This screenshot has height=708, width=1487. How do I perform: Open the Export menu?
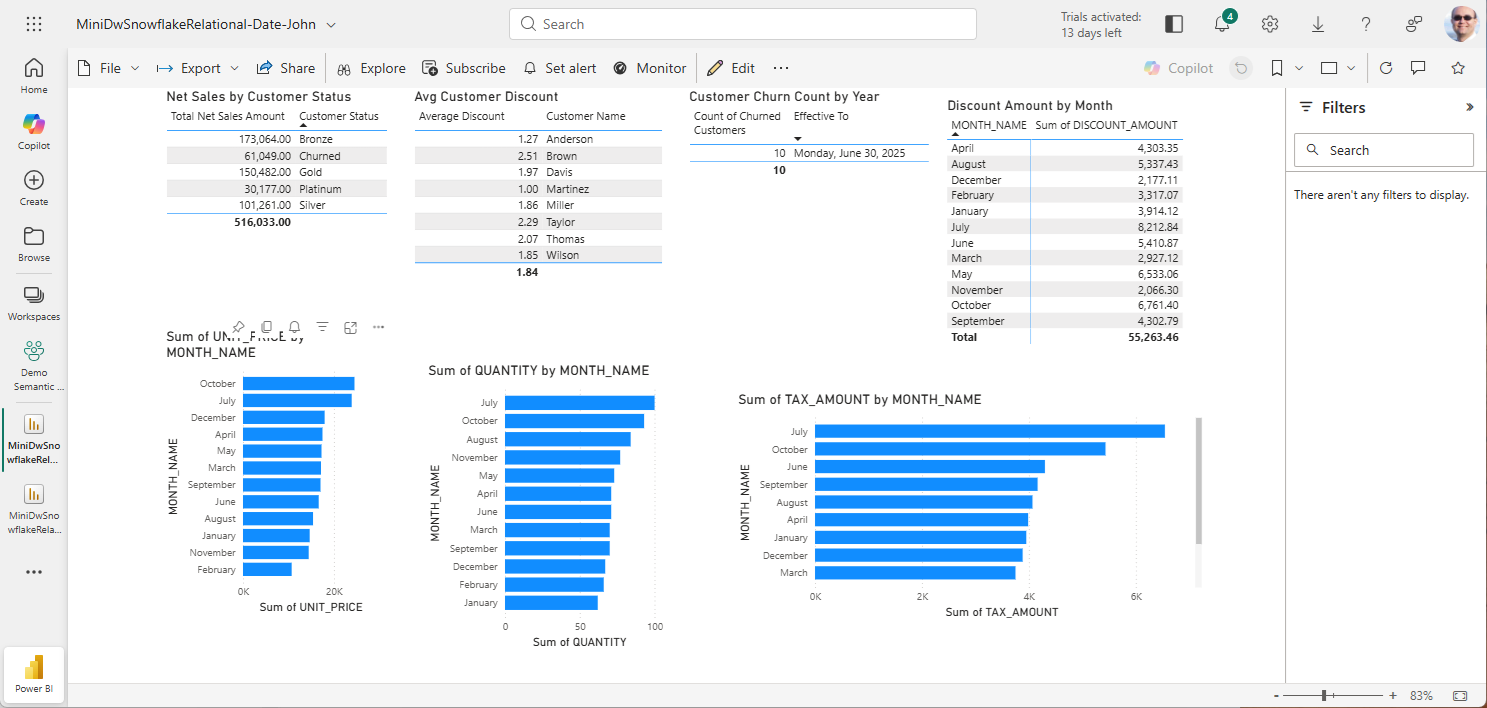[x=199, y=68]
